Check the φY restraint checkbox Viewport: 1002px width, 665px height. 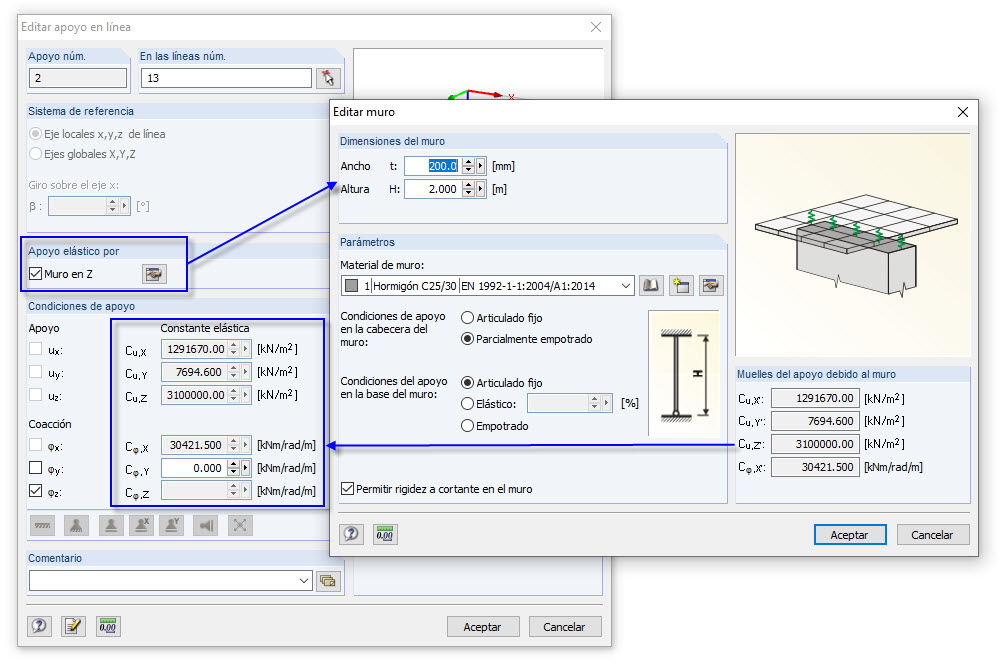click(36, 468)
